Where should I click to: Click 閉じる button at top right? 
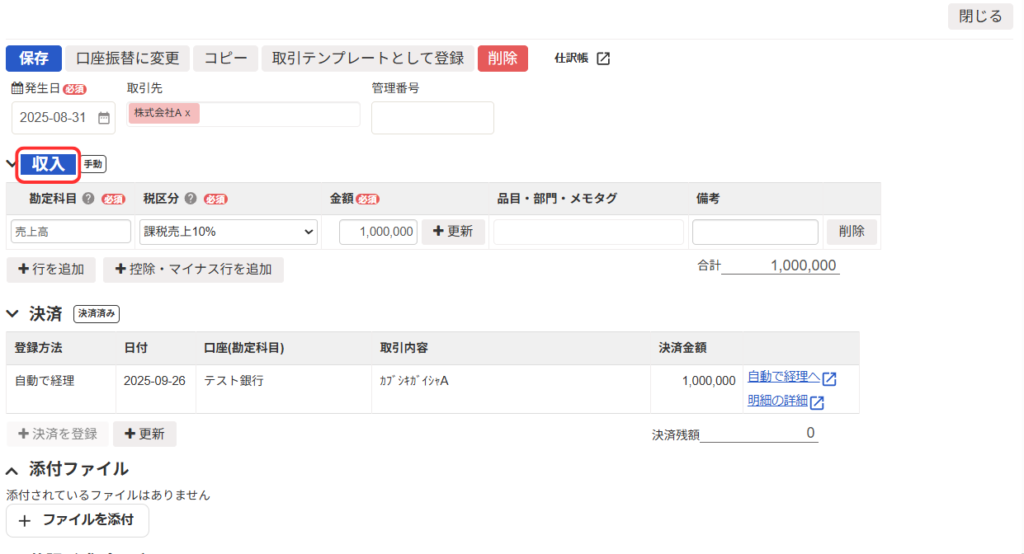[980, 16]
